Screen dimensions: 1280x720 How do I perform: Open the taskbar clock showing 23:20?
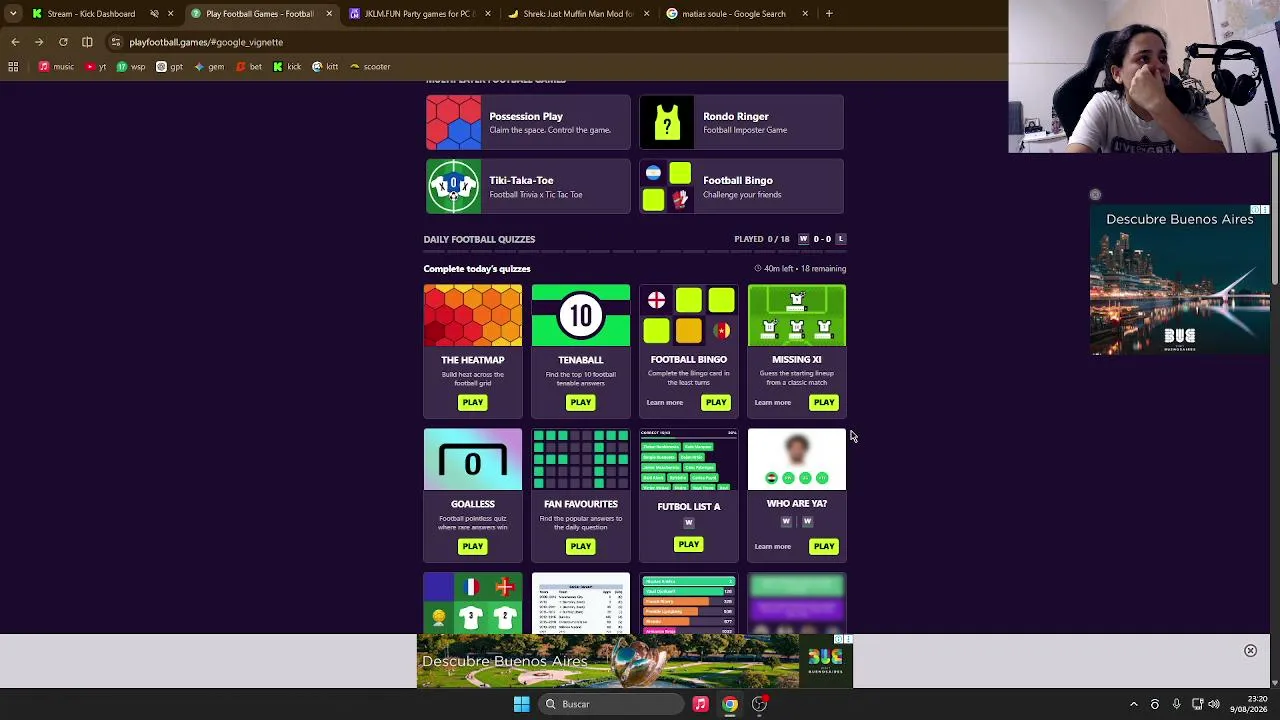[1250, 704]
